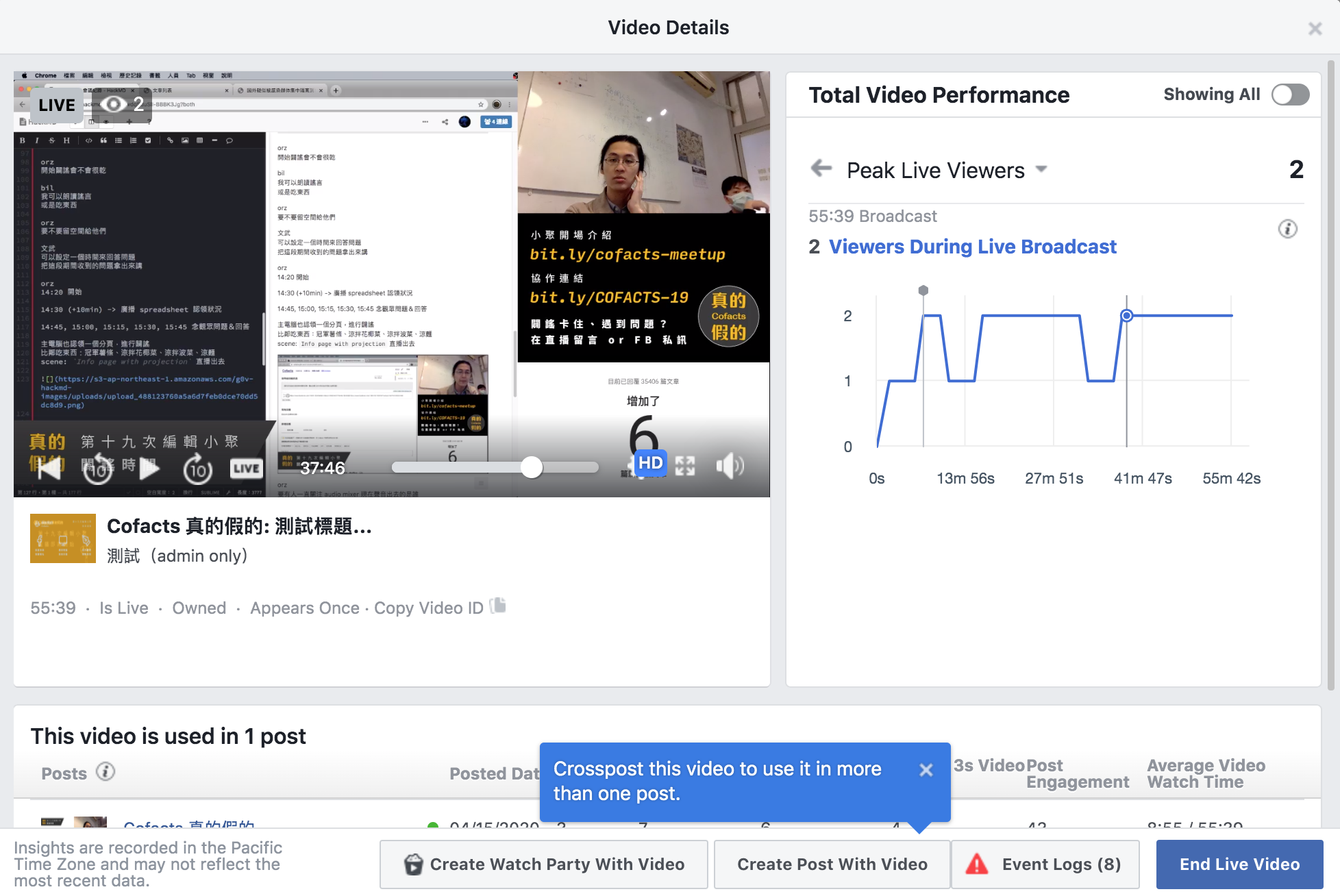Image resolution: width=1340 pixels, height=896 pixels.
Task: Sort by Average Video Watch Time column
Action: (1206, 774)
